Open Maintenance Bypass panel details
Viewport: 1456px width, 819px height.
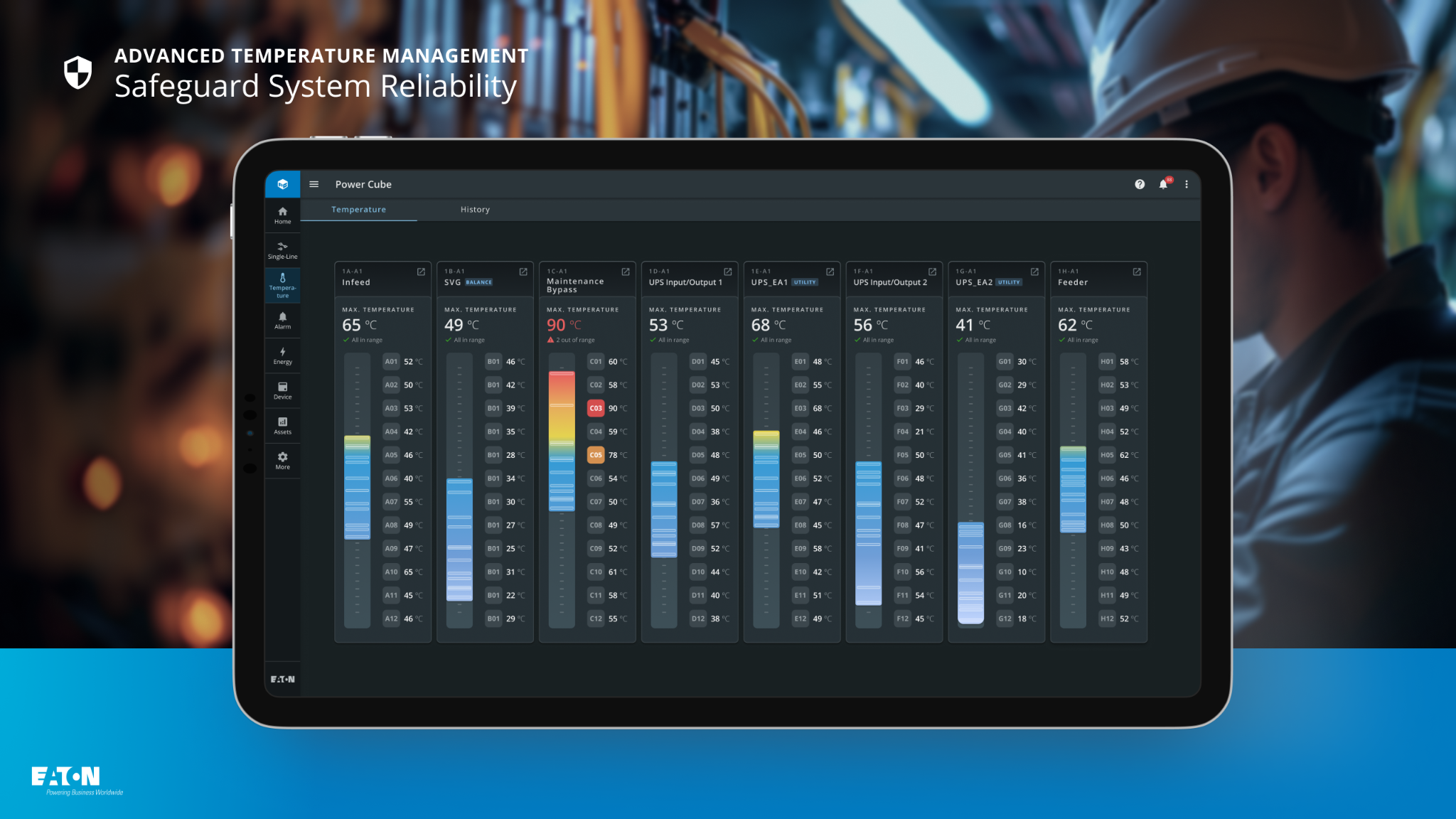pyautogui.click(x=626, y=272)
